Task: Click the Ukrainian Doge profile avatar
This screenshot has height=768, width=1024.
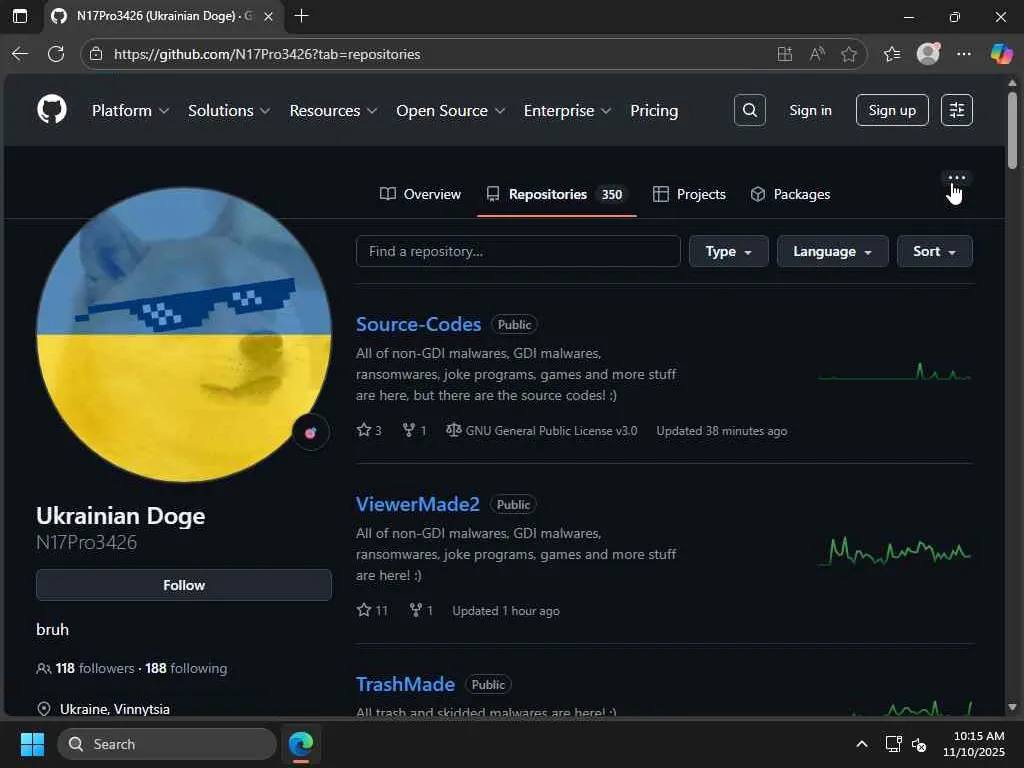Action: pyautogui.click(x=184, y=335)
